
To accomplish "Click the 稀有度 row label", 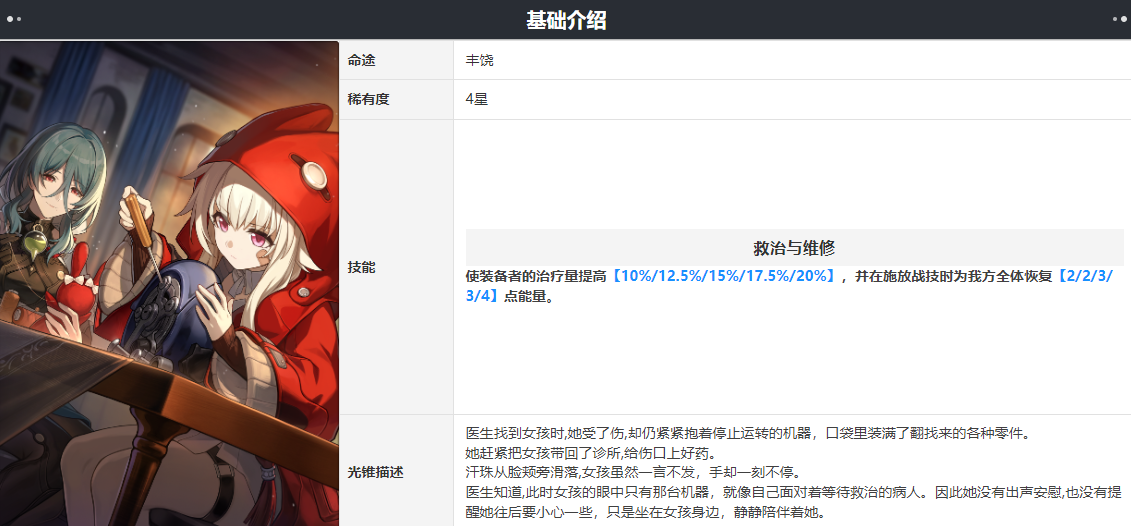I will coord(369,100).
